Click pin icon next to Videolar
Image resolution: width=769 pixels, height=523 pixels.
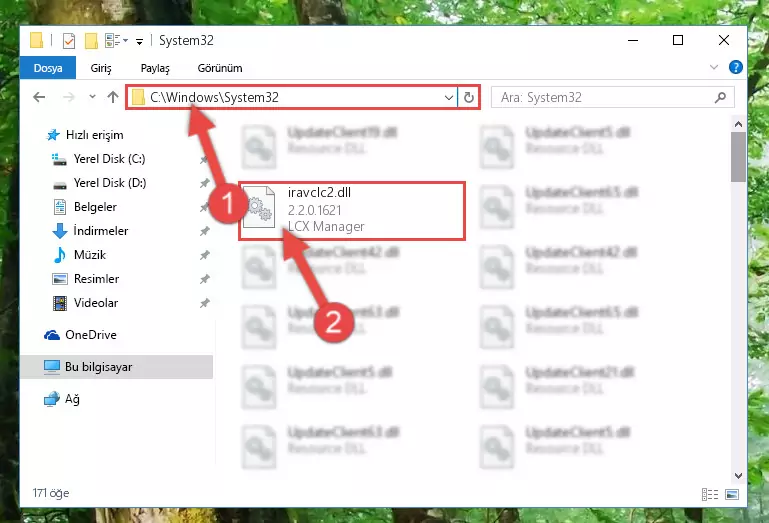(x=205, y=303)
